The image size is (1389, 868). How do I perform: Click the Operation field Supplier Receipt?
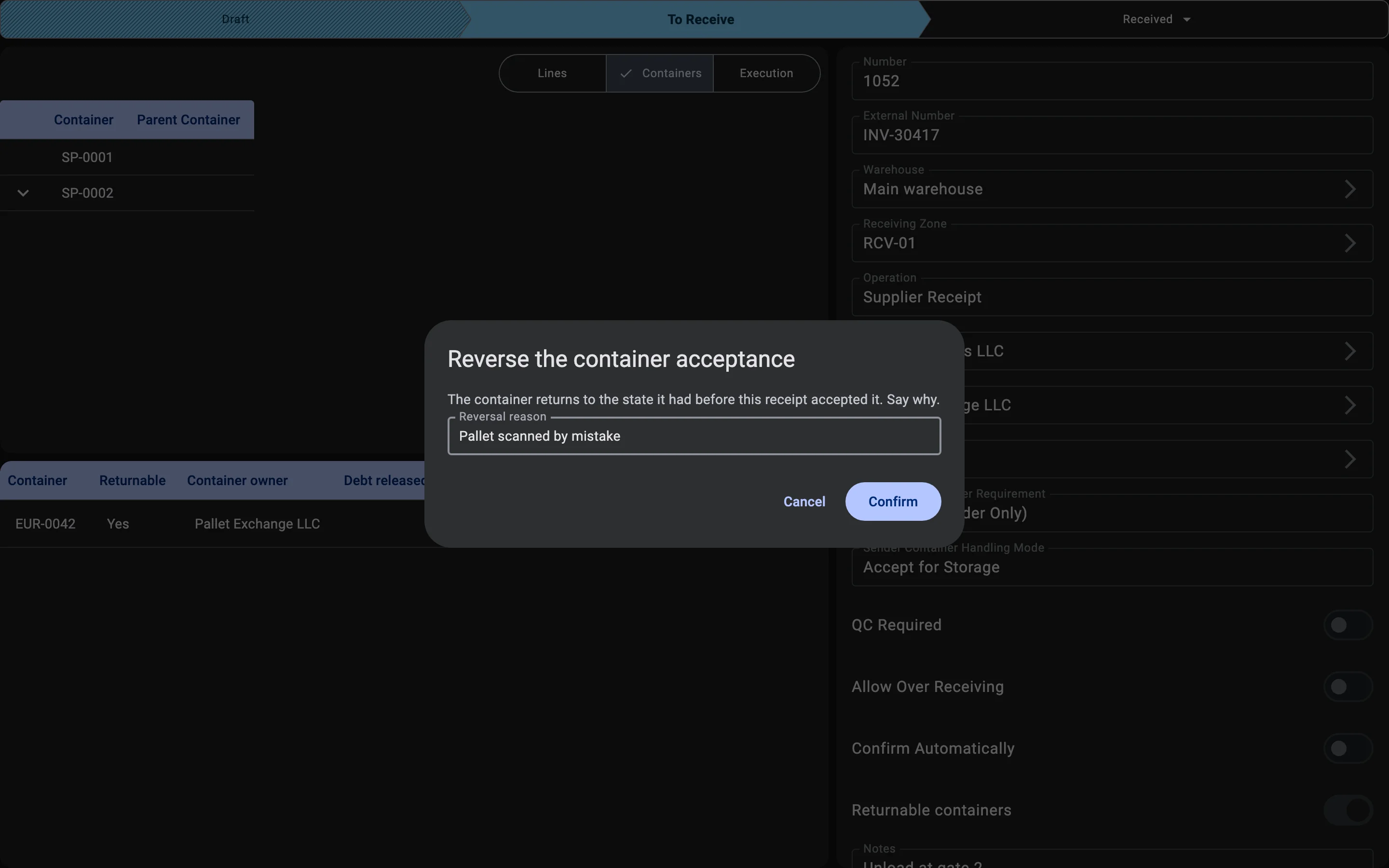pos(1112,297)
